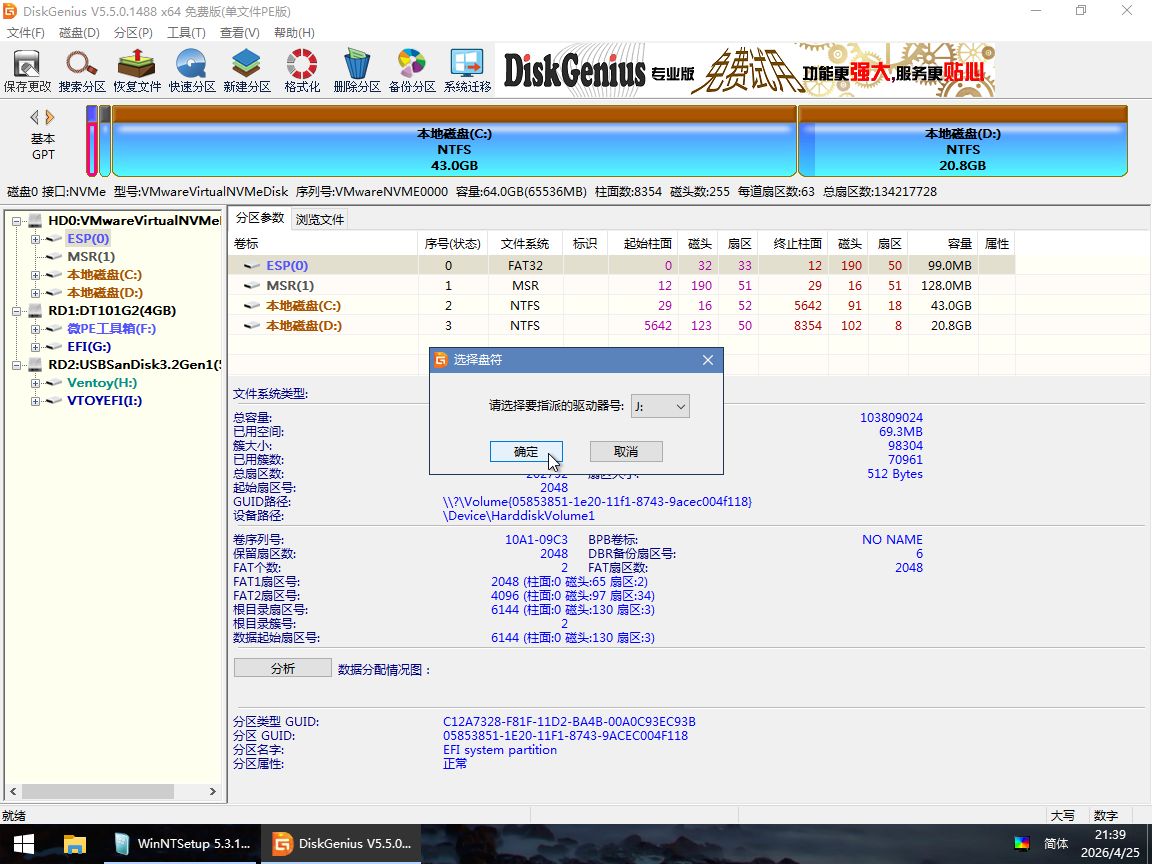
Task: Go to previous disk with left arrow
Action: point(34,117)
